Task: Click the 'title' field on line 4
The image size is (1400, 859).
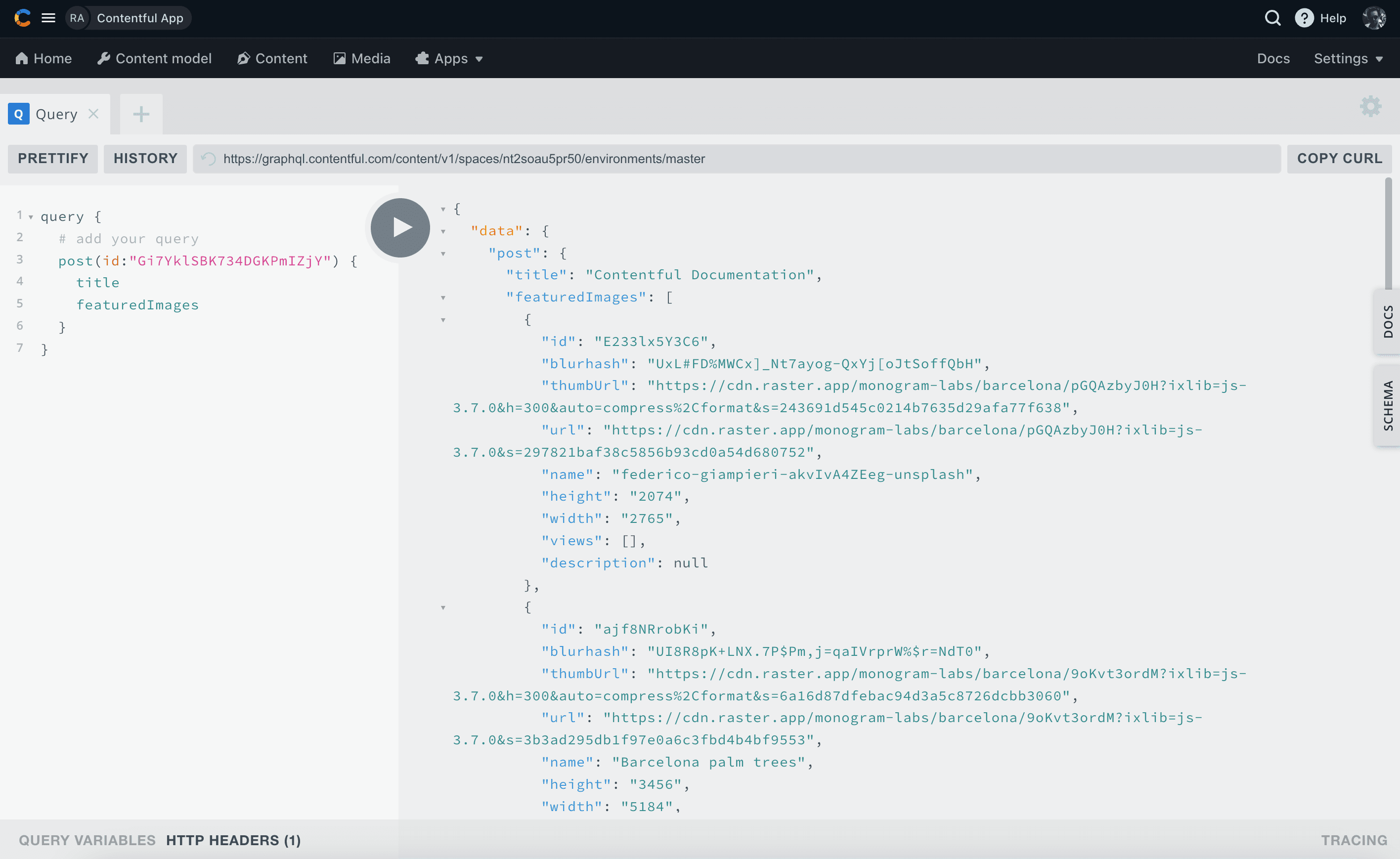Action: point(98,283)
